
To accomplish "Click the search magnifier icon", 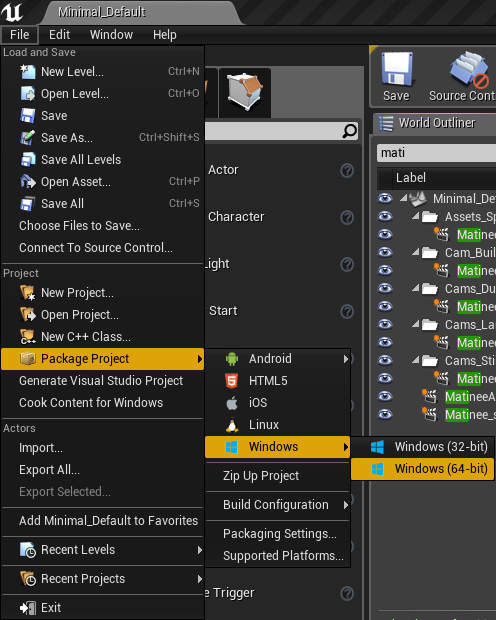I will [x=350, y=131].
